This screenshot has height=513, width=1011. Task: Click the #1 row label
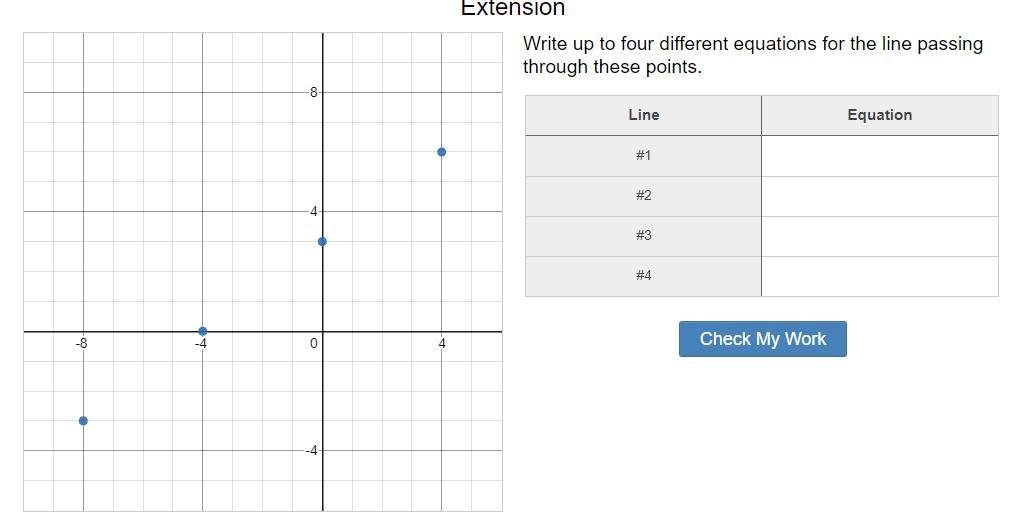643,156
